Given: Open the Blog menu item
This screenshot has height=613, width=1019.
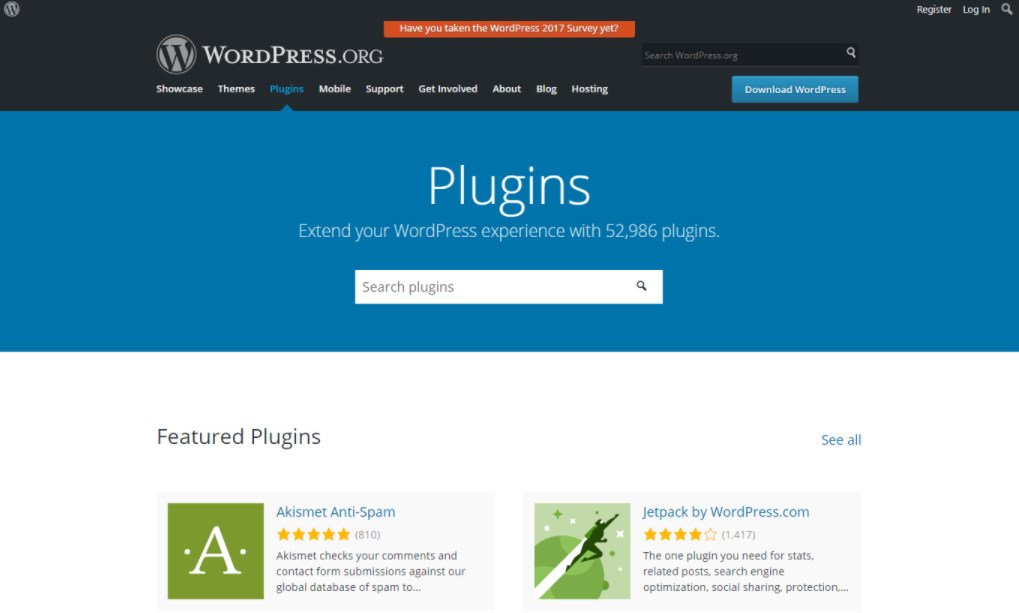Looking at the screenshot, I should pos(547,89).
